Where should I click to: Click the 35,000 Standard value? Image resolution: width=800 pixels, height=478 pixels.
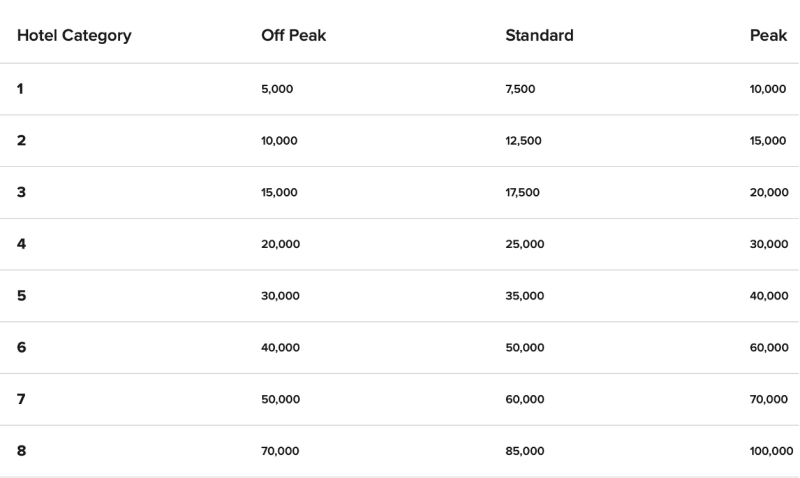(x=525, y=296)
